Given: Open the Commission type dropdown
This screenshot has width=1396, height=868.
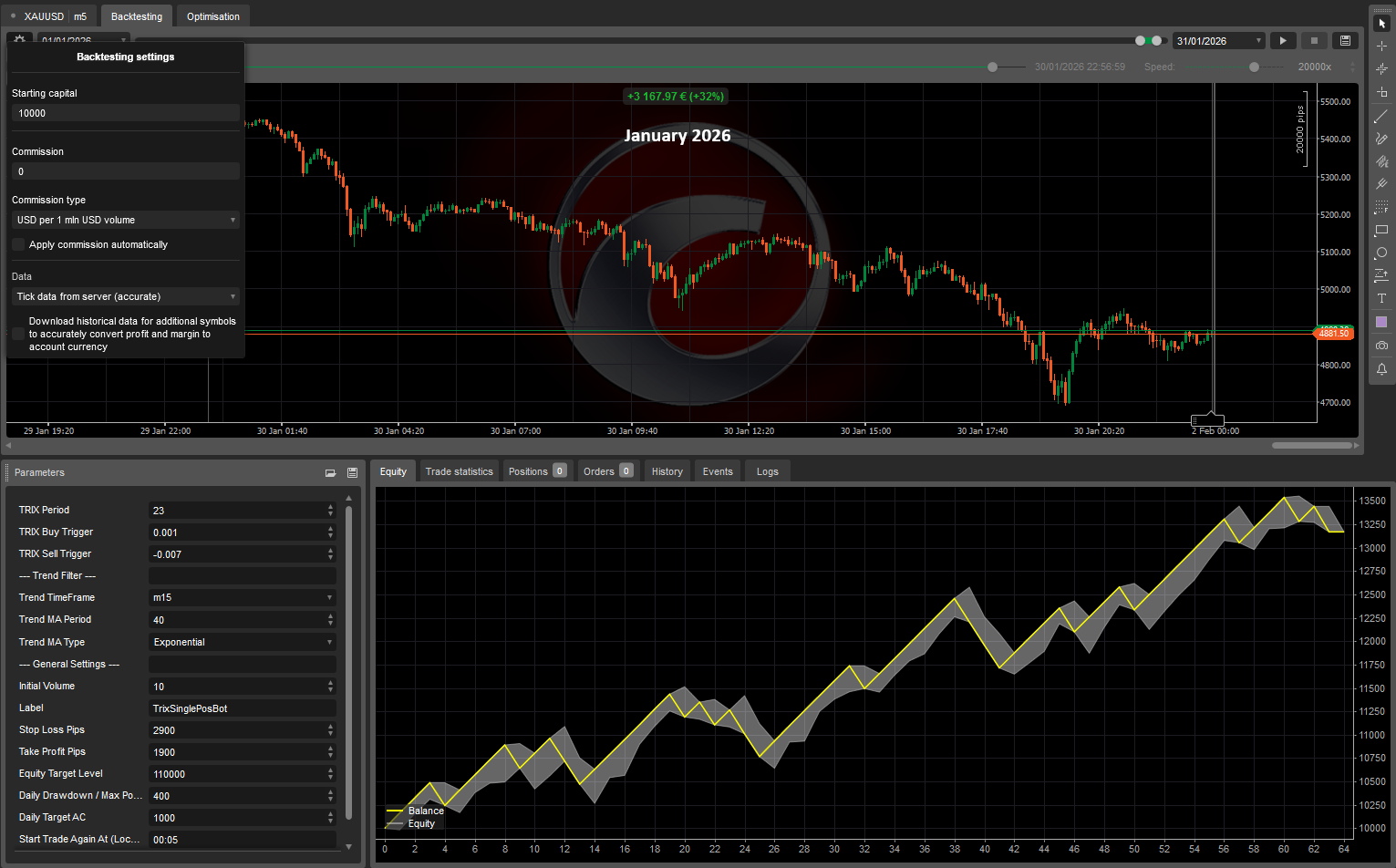Looking at the screenshot, I should pos(126,220).
